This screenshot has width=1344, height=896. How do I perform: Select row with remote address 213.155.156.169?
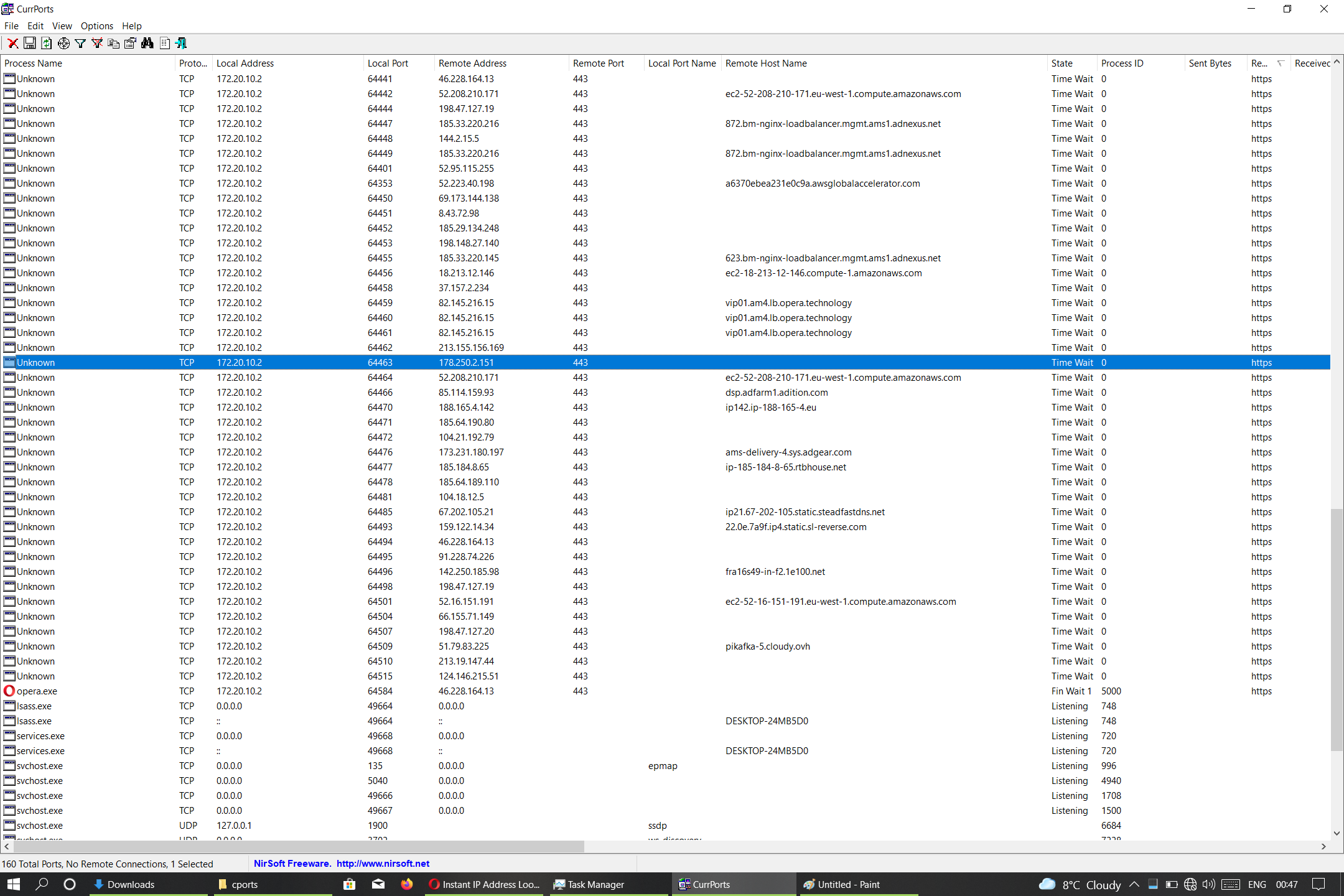tap(666, 347)
